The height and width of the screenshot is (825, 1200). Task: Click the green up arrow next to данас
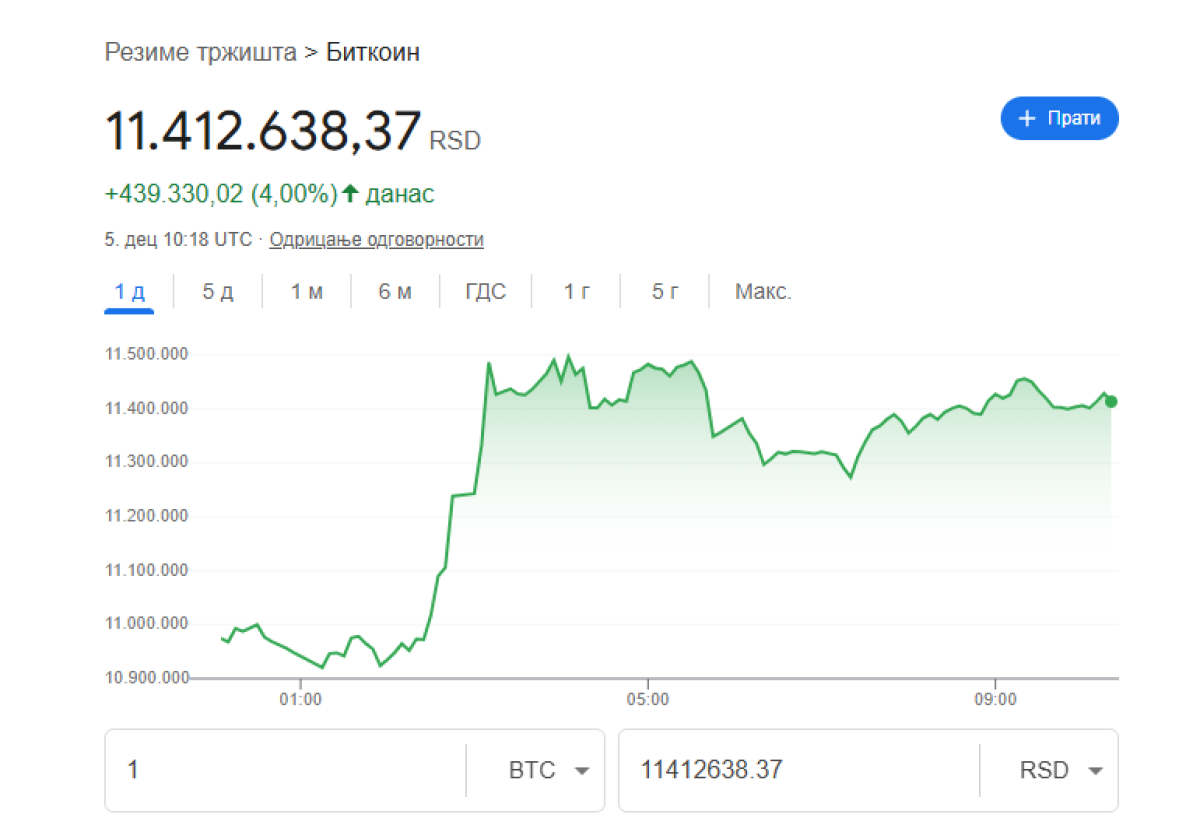[x=350, y=194]
